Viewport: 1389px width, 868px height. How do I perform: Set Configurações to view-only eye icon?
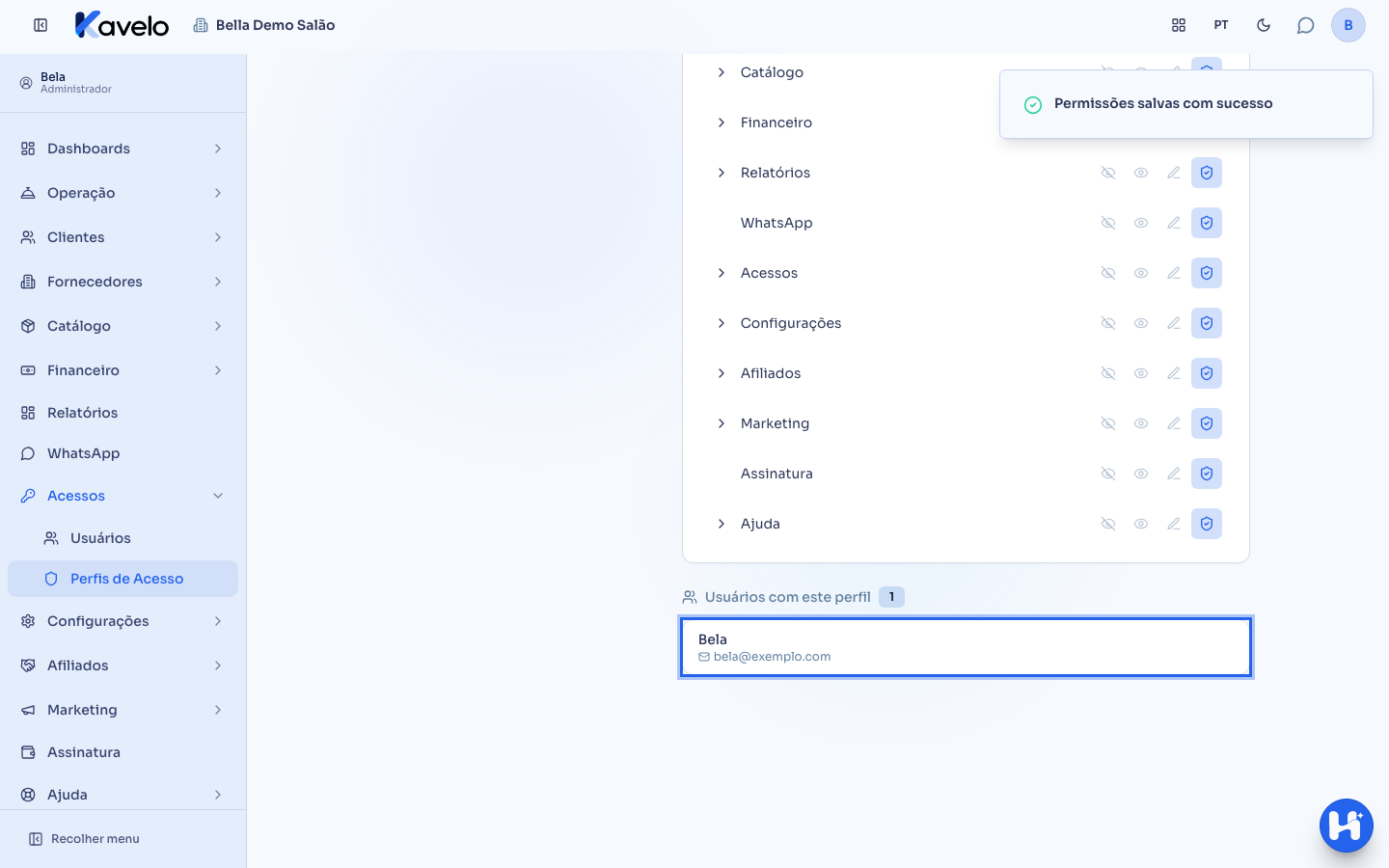tap(1141, 323)
